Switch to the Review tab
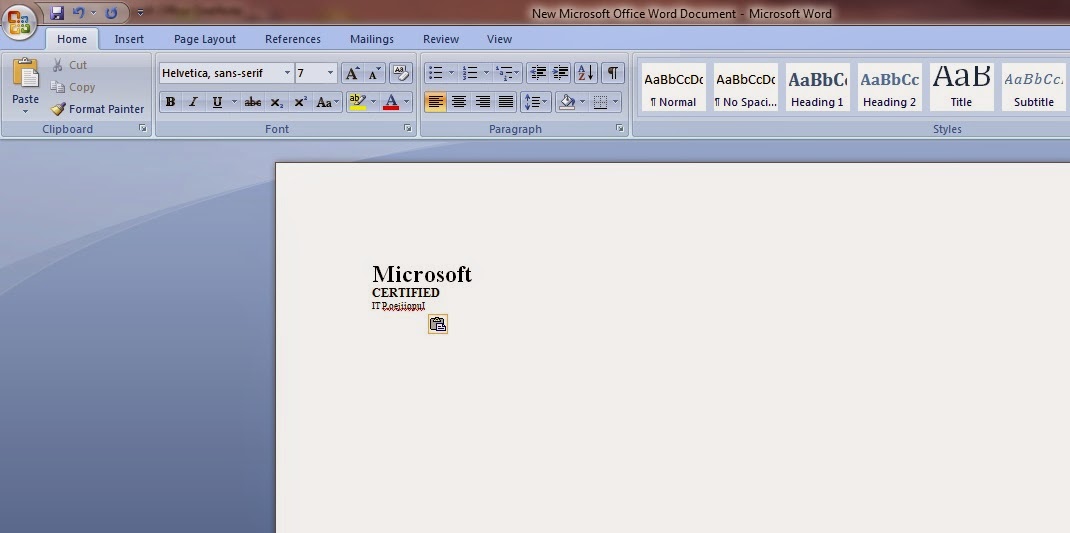1070x533 pixels. [441, 39]
